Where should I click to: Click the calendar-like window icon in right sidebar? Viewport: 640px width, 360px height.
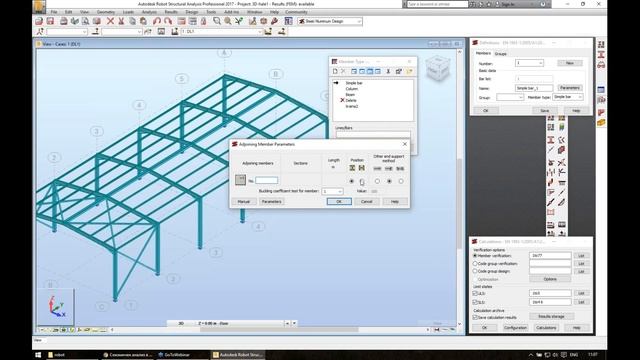coord(601,89)
